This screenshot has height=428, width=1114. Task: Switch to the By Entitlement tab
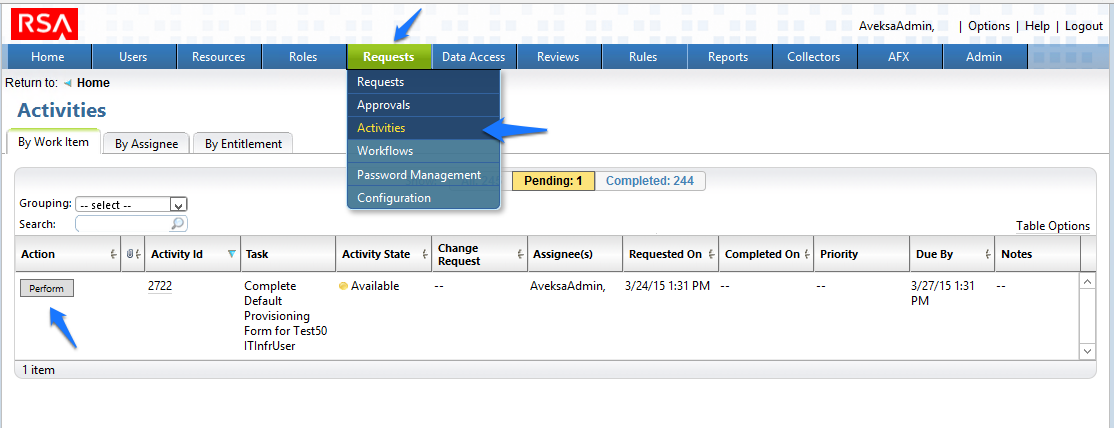243,144
